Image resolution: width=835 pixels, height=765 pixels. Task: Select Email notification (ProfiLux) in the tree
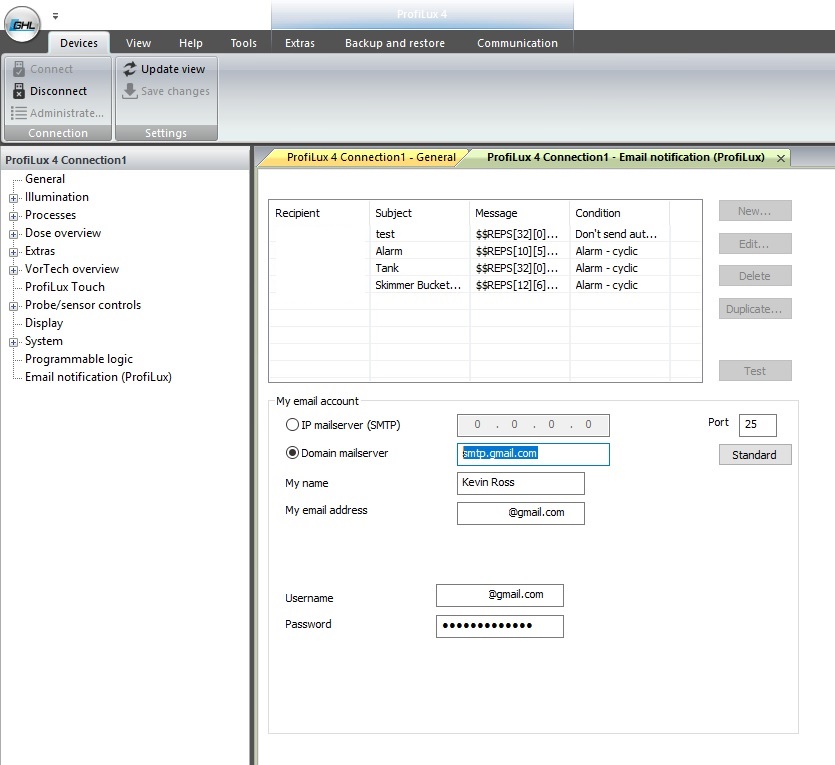(98, 377)
